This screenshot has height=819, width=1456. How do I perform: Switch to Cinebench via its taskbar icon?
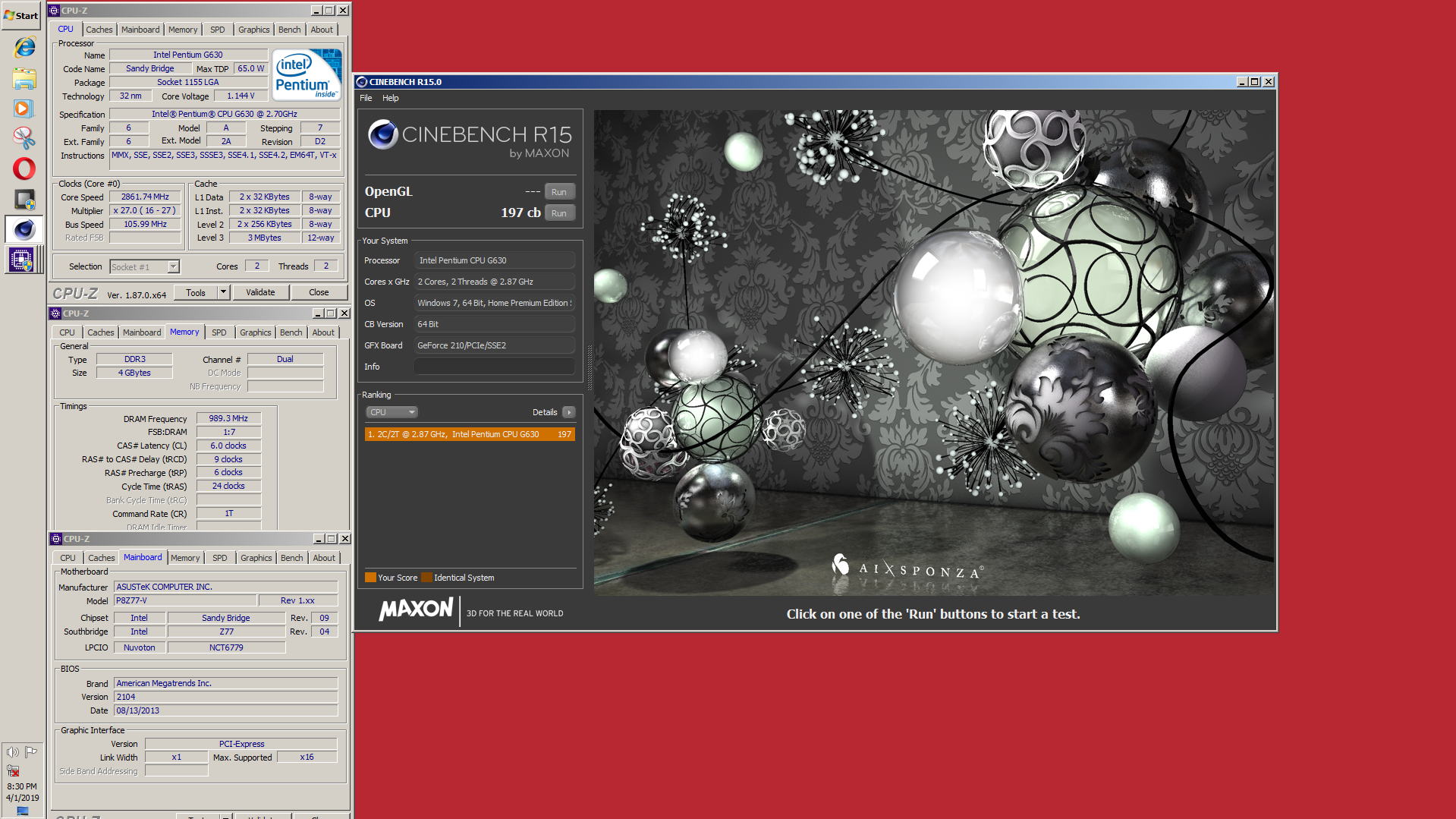pos(24,229)
